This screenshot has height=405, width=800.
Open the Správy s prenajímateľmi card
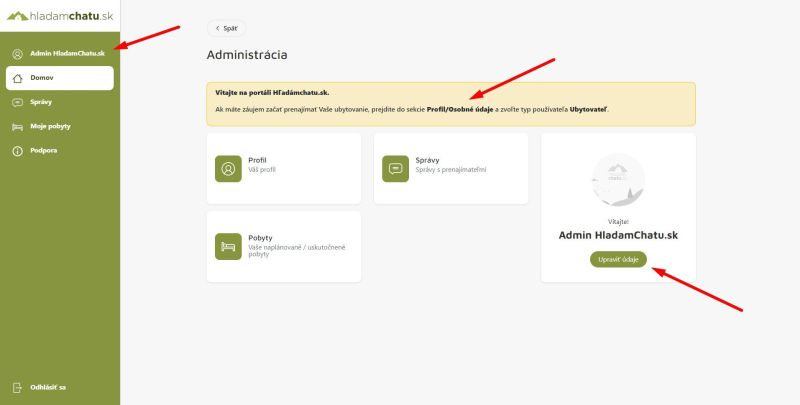[x=451, y=169]
